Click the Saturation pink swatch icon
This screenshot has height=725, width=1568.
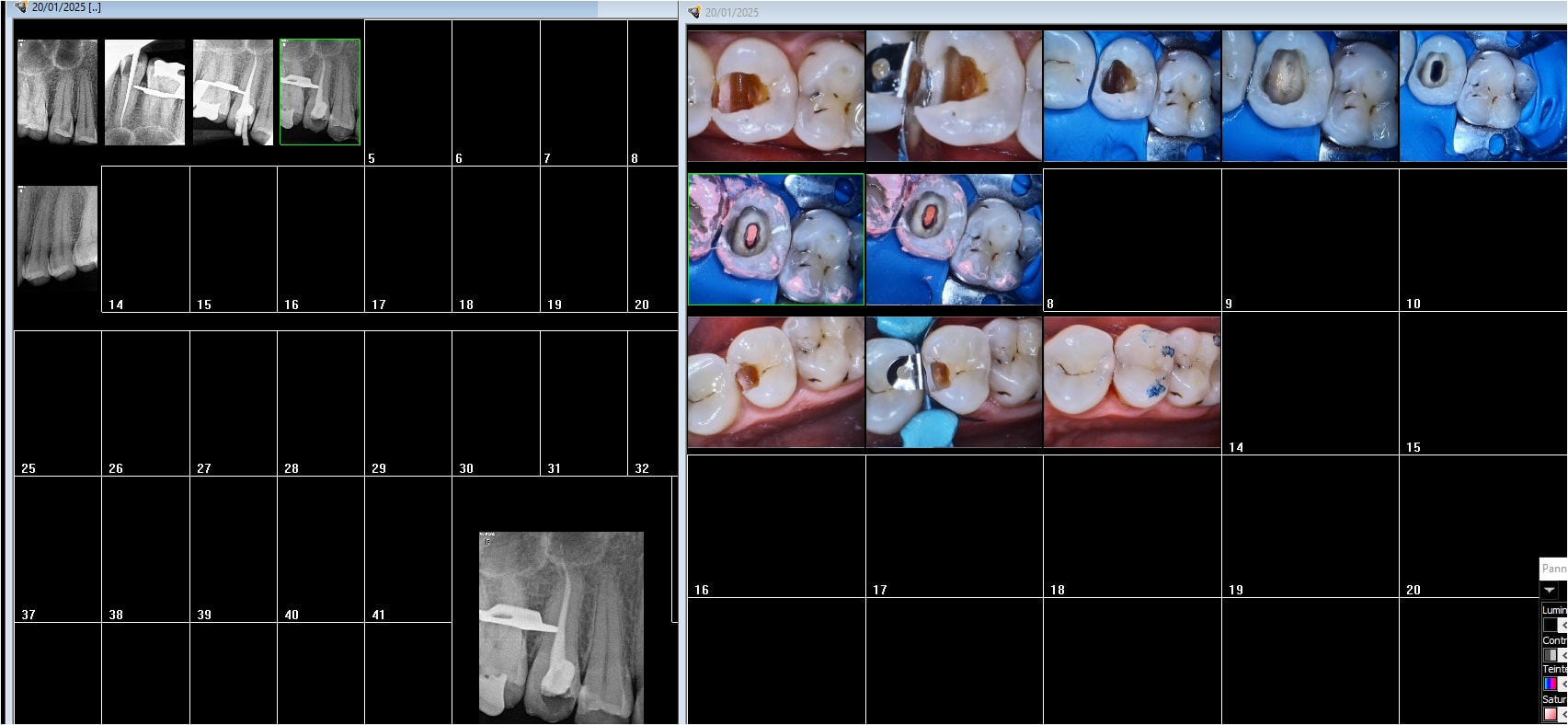point(1550,714)
